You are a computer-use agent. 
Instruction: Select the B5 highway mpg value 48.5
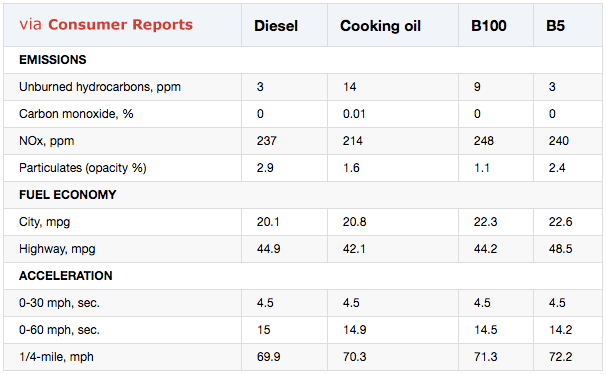point(560,249)
